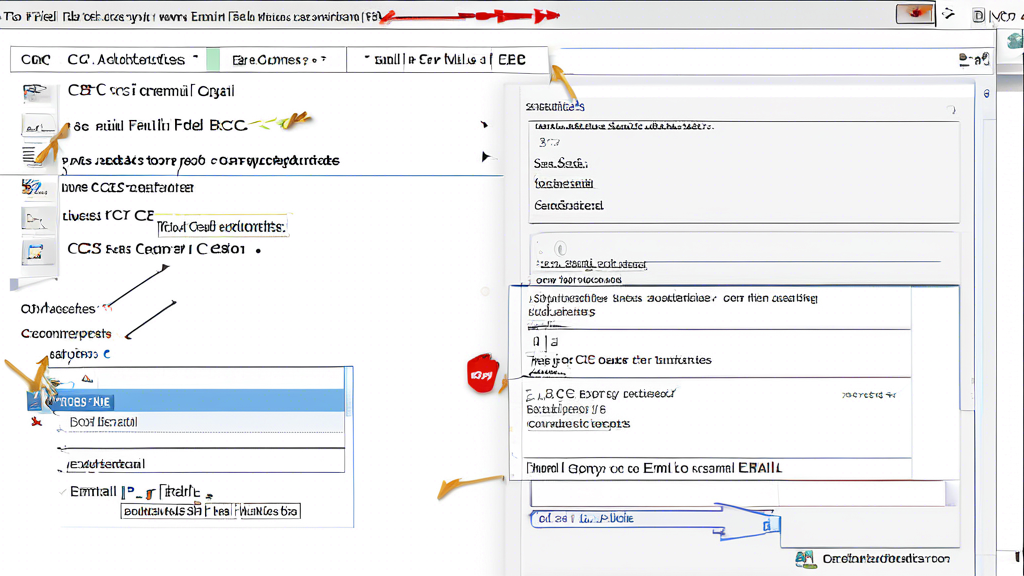The height and width of the screenshot is (576, 1024).
Task: Expand submenu arrow on the 'pwis redats' row
Action: pos(485,157)
